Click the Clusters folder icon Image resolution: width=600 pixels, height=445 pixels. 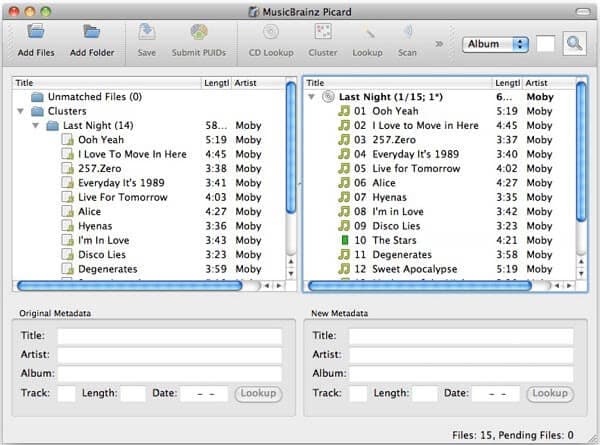click(x=37, y=111)
